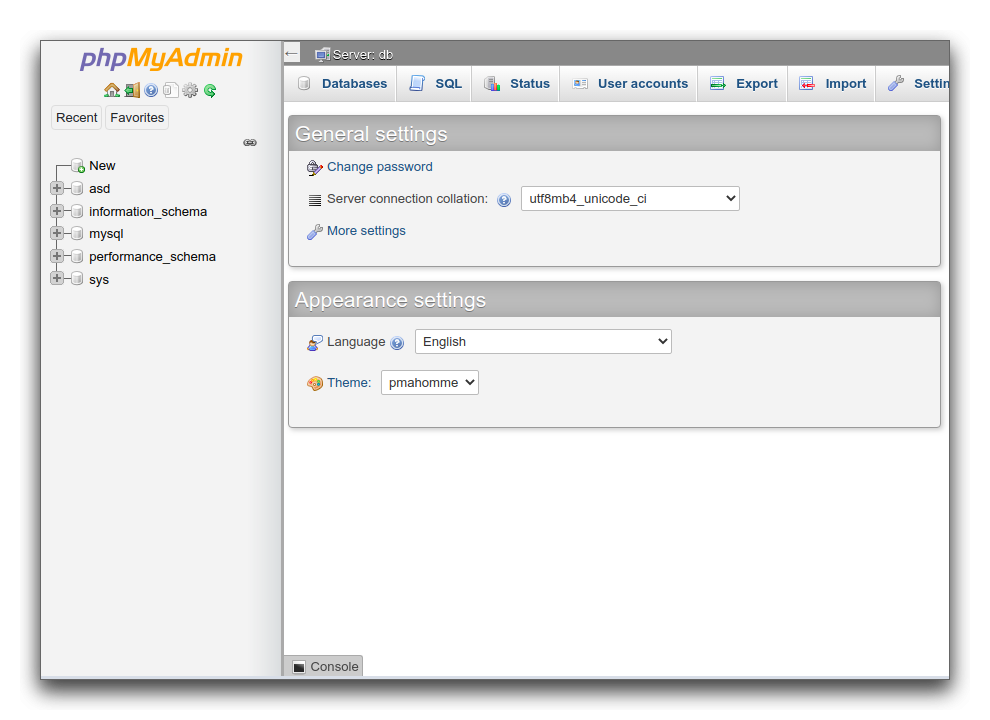Switch to the SQL tab
Image resolution: width=990 pixels, height=720 pixels.
point(435,83)
